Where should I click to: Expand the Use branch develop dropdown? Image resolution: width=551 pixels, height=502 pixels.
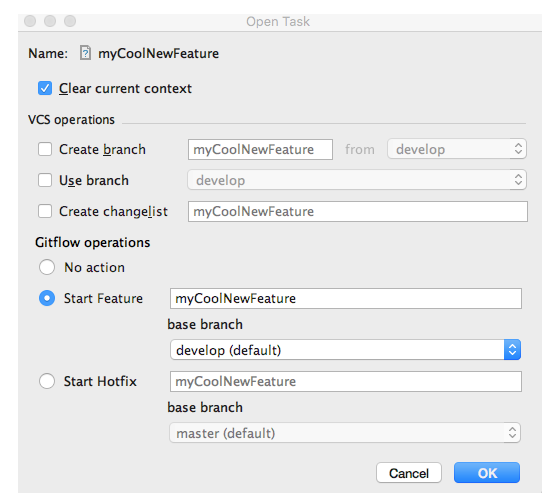[x=357, y=180]
